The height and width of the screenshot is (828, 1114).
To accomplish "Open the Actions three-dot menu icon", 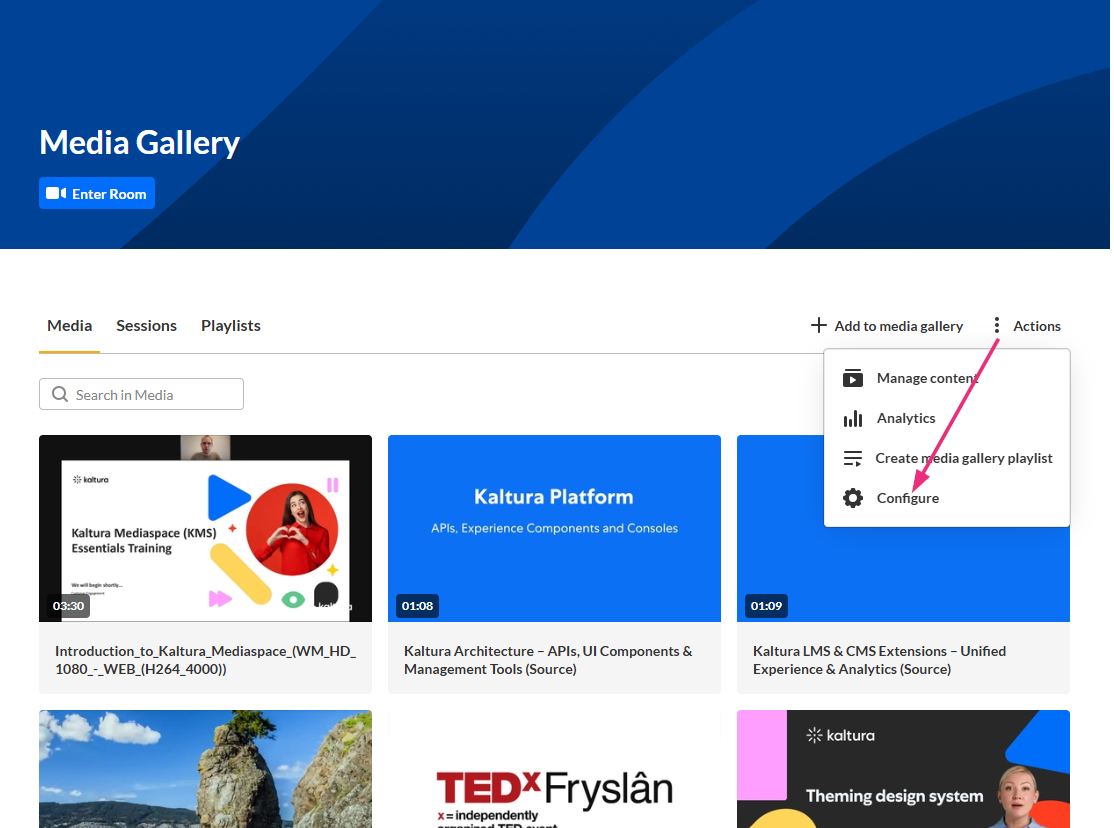I will click(x=997, y=325).
